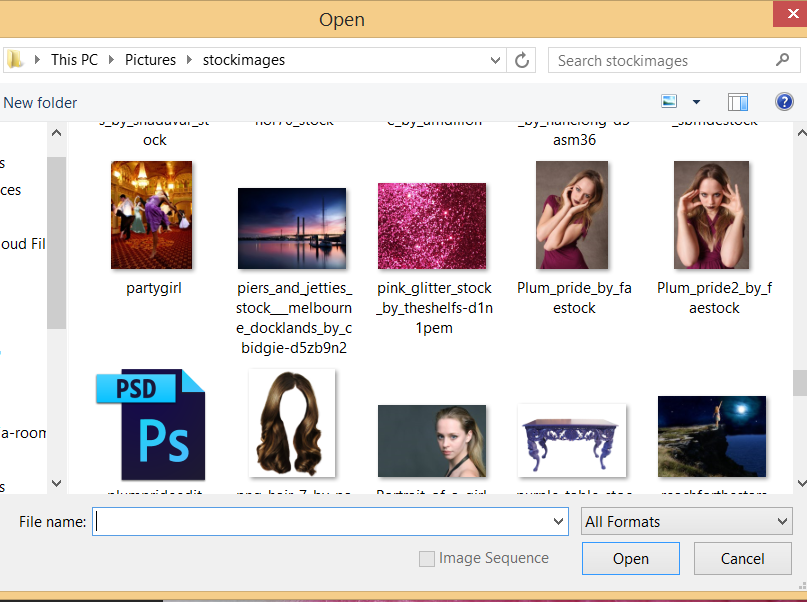Select the night cliff moon thumbnail
Image resolution: width=807 pixels, height=602 pixels.
point(712,436)
